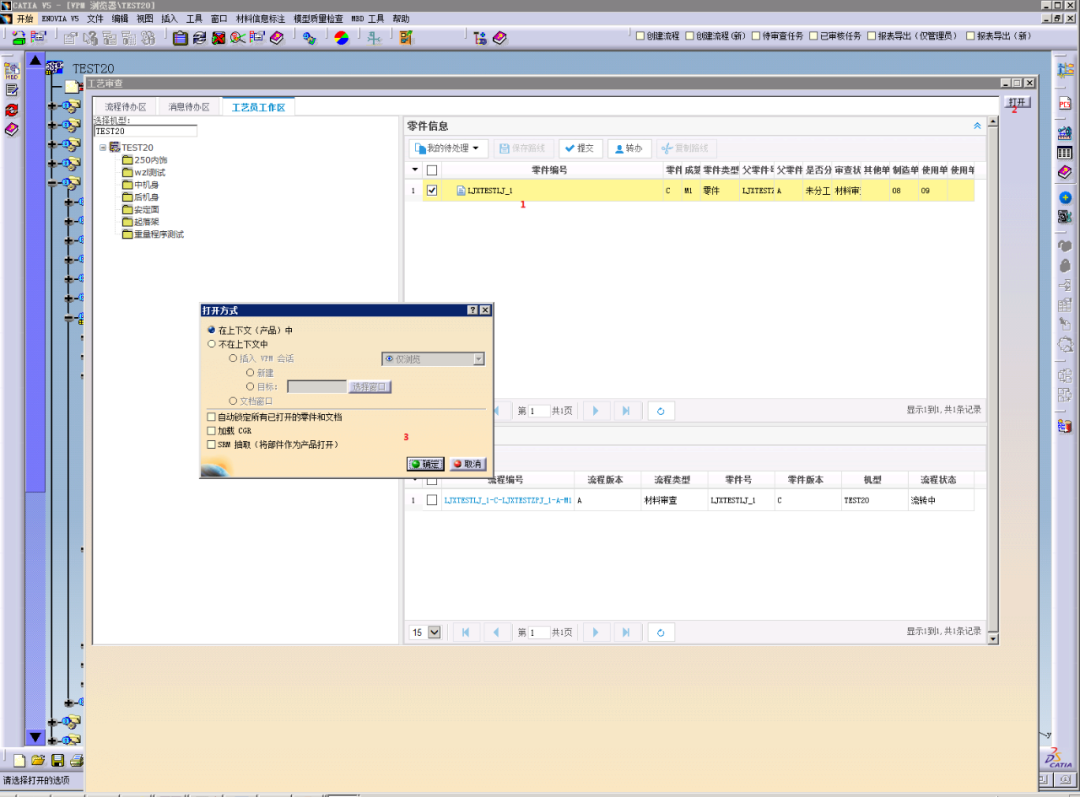Click the PCS icon in right sidebar
Image resolution: width=1080 pixels, height=797 pixels.
coord(1065,104)
